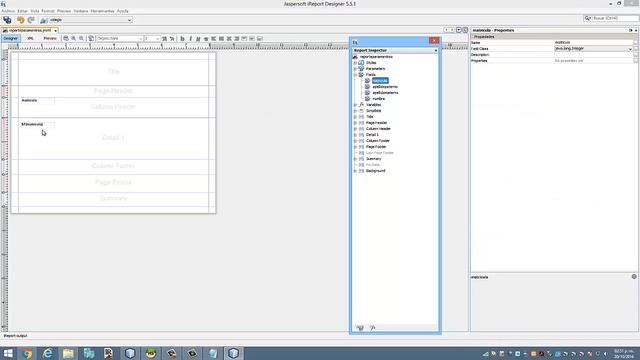Click the copy format icon before font box

91,38
